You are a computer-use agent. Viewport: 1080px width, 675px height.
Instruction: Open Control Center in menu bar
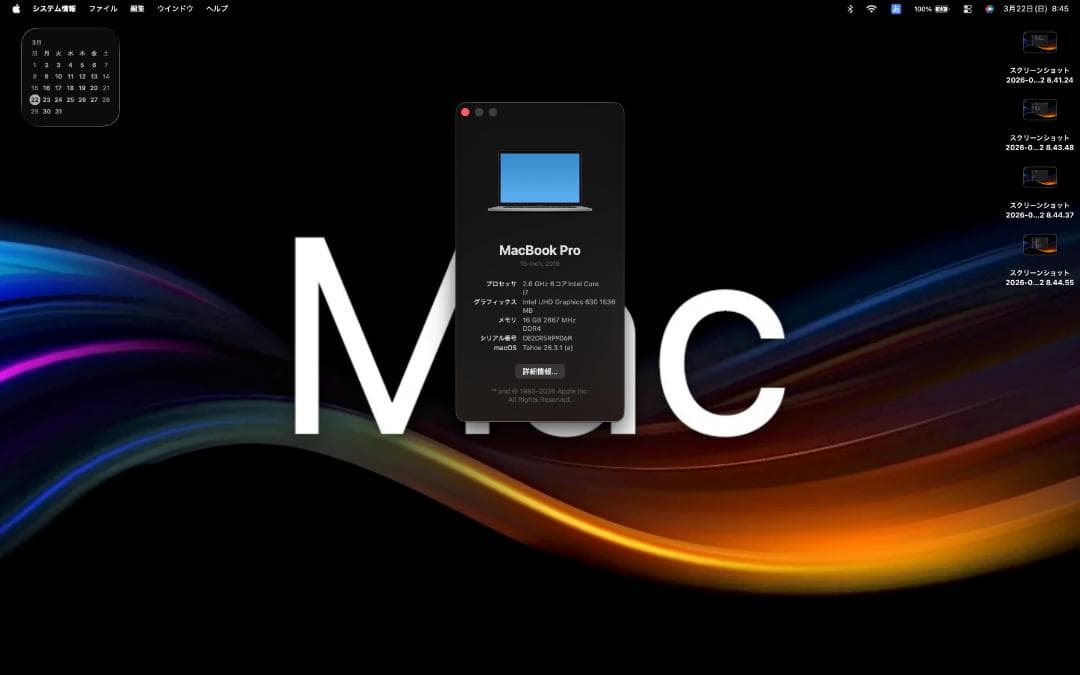[x=968, y=9]
